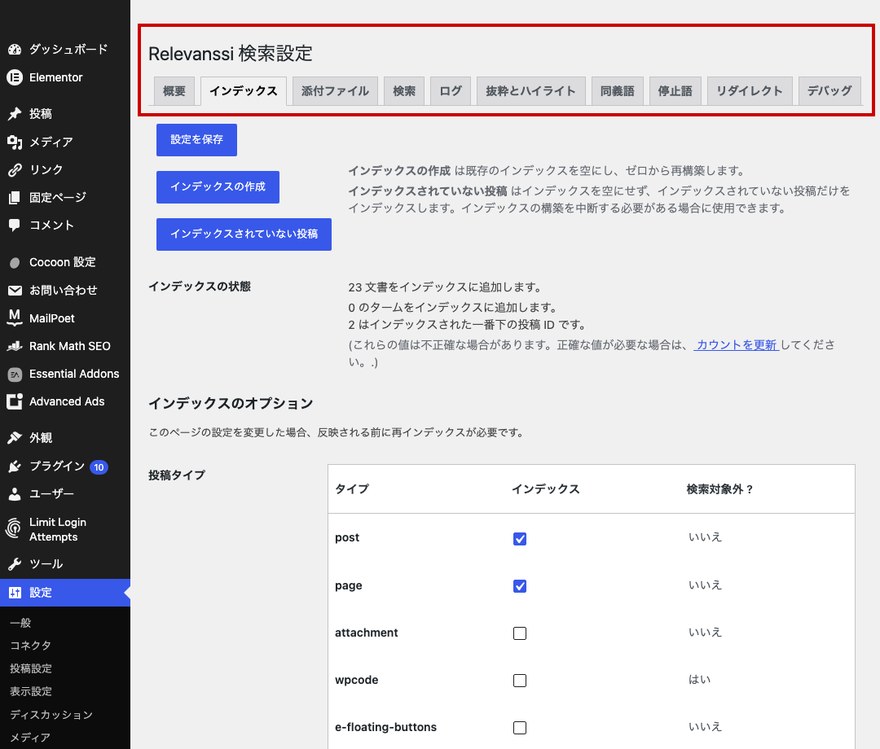Viewport: 880px width, 749px height.
Task: Click the Limit Login Attempts fingerprint icon
Action: [13, 529]
